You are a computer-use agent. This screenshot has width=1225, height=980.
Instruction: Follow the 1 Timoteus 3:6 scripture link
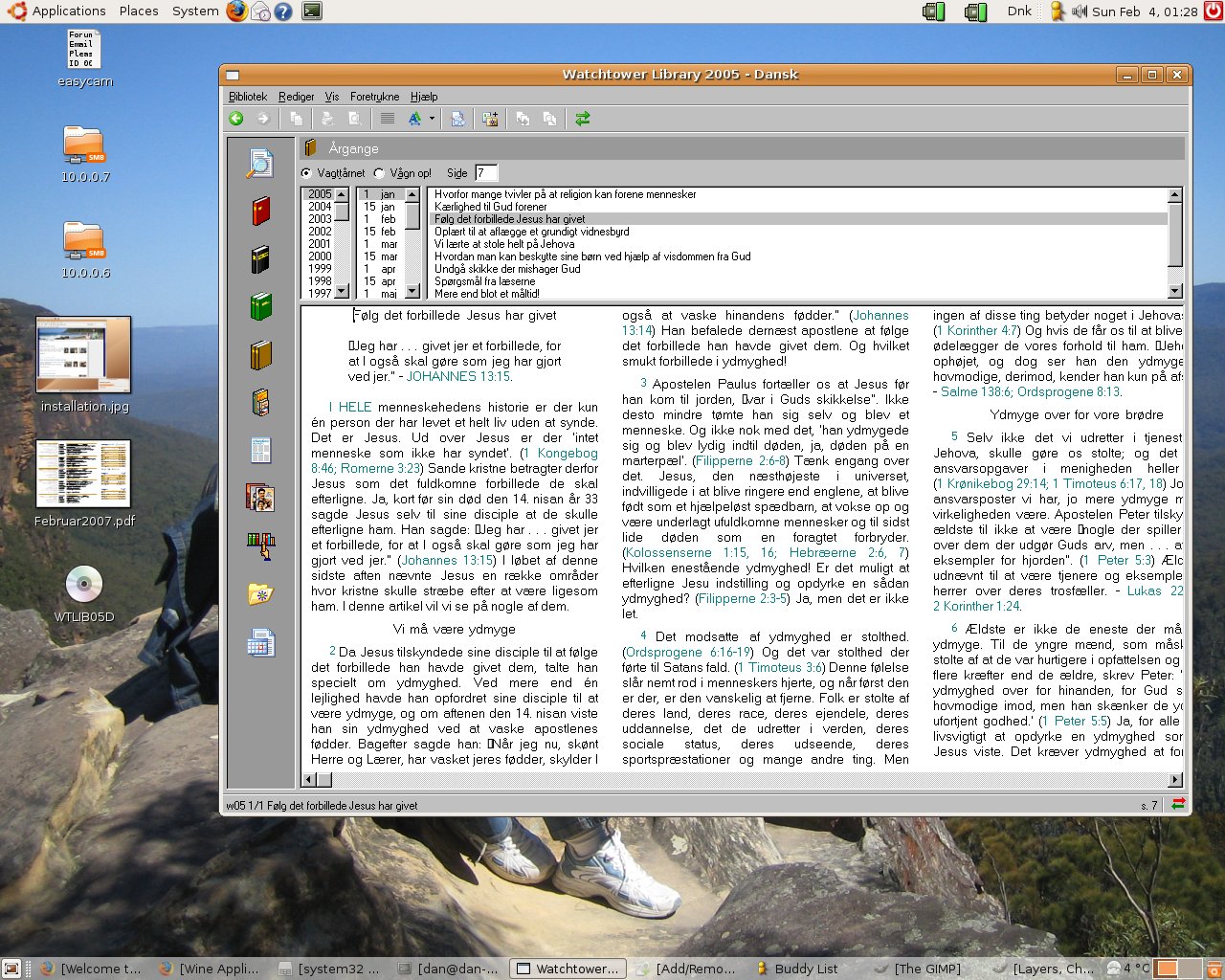[x=778, y=667]
